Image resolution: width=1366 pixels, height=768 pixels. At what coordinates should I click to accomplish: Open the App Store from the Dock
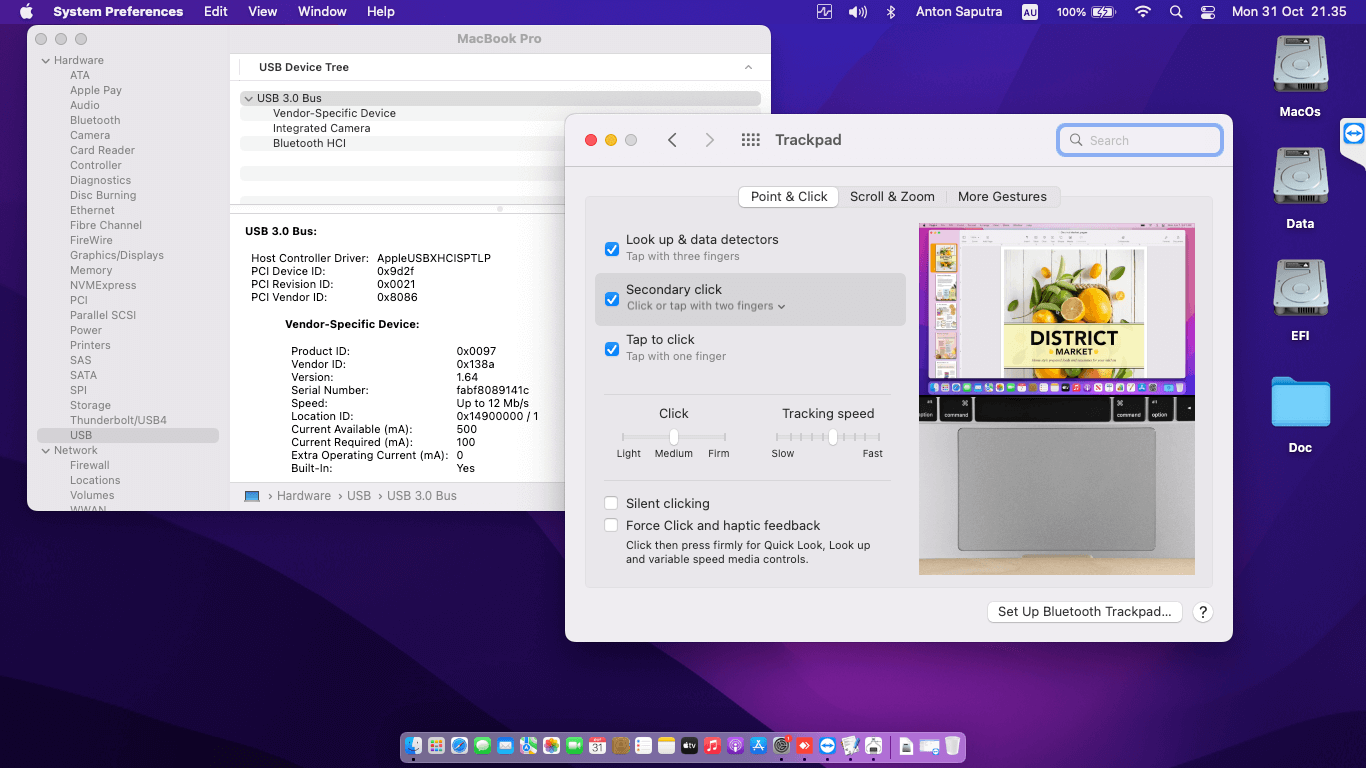pyautogui.click(x=758, y=746)
